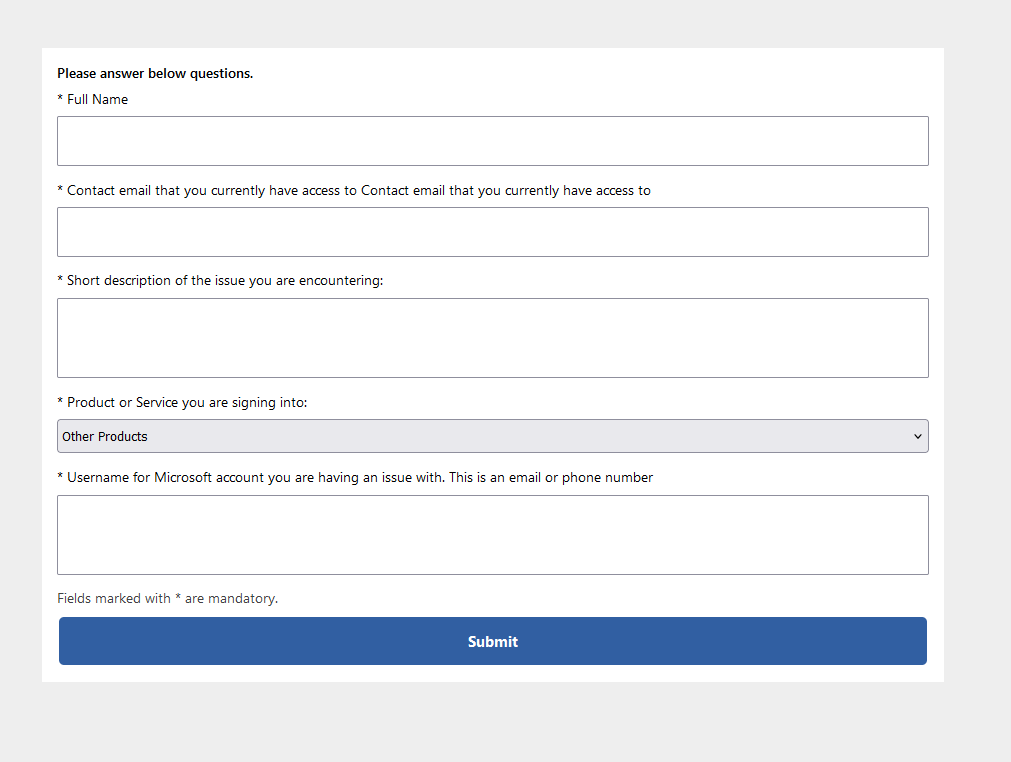The image size is (1011, 762).
Task: Focus the contact email text box
Action: (492, 232)
